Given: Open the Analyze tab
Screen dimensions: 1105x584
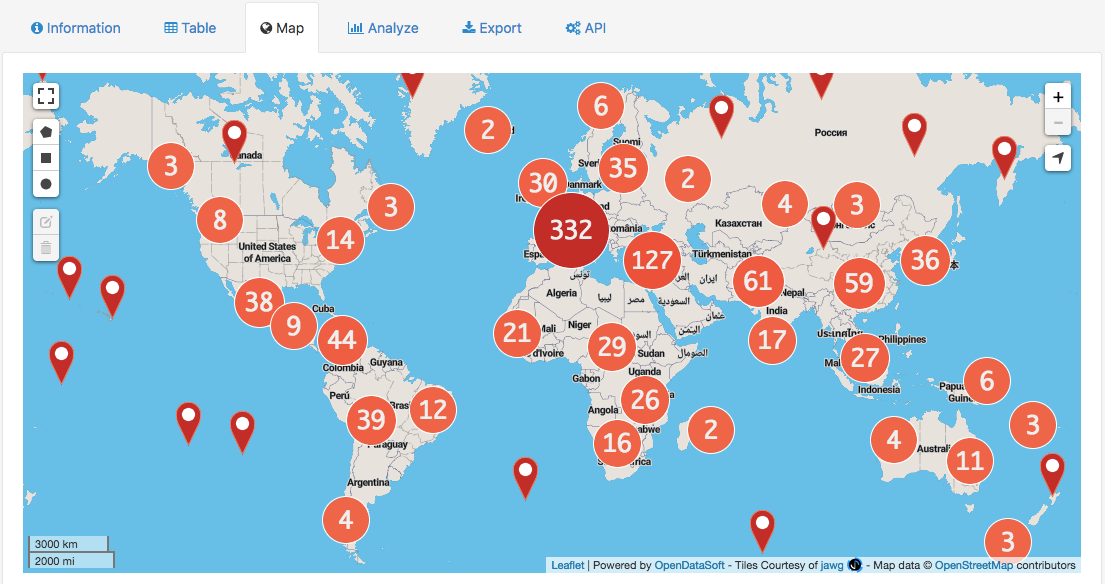Looking at the screenshot, I should click(383, 28).
